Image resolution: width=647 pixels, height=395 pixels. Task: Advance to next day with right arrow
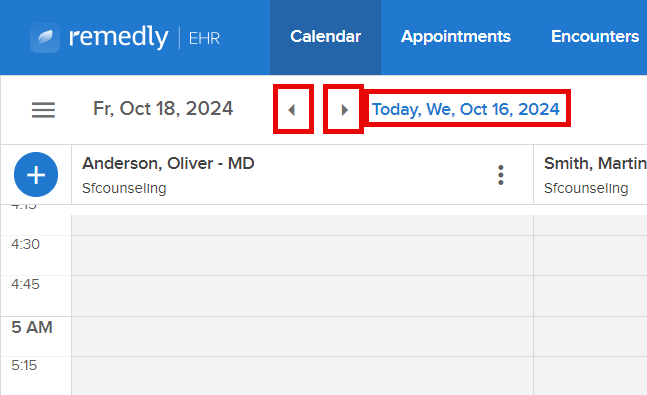(344, 110)
